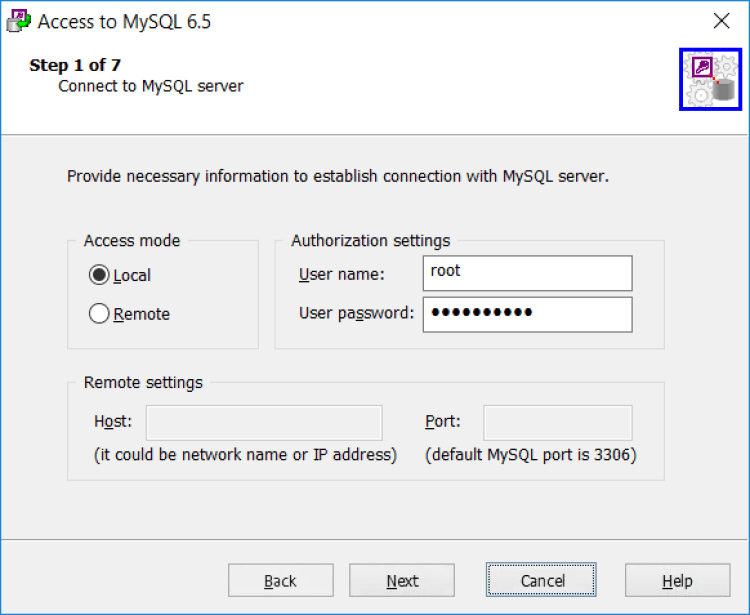This screenshot has height=615, width=750.
Task: Focus the User name input field
Action: [x=527, y=272]
